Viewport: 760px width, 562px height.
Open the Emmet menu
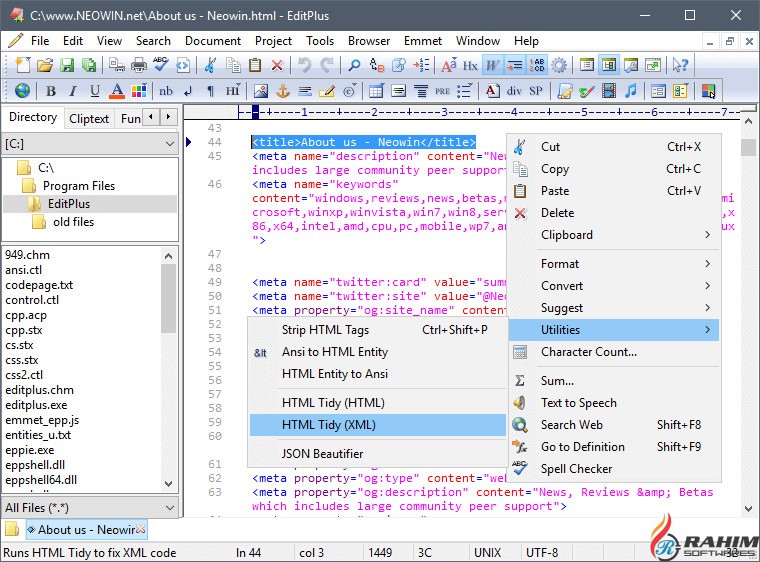pos(423,41)
